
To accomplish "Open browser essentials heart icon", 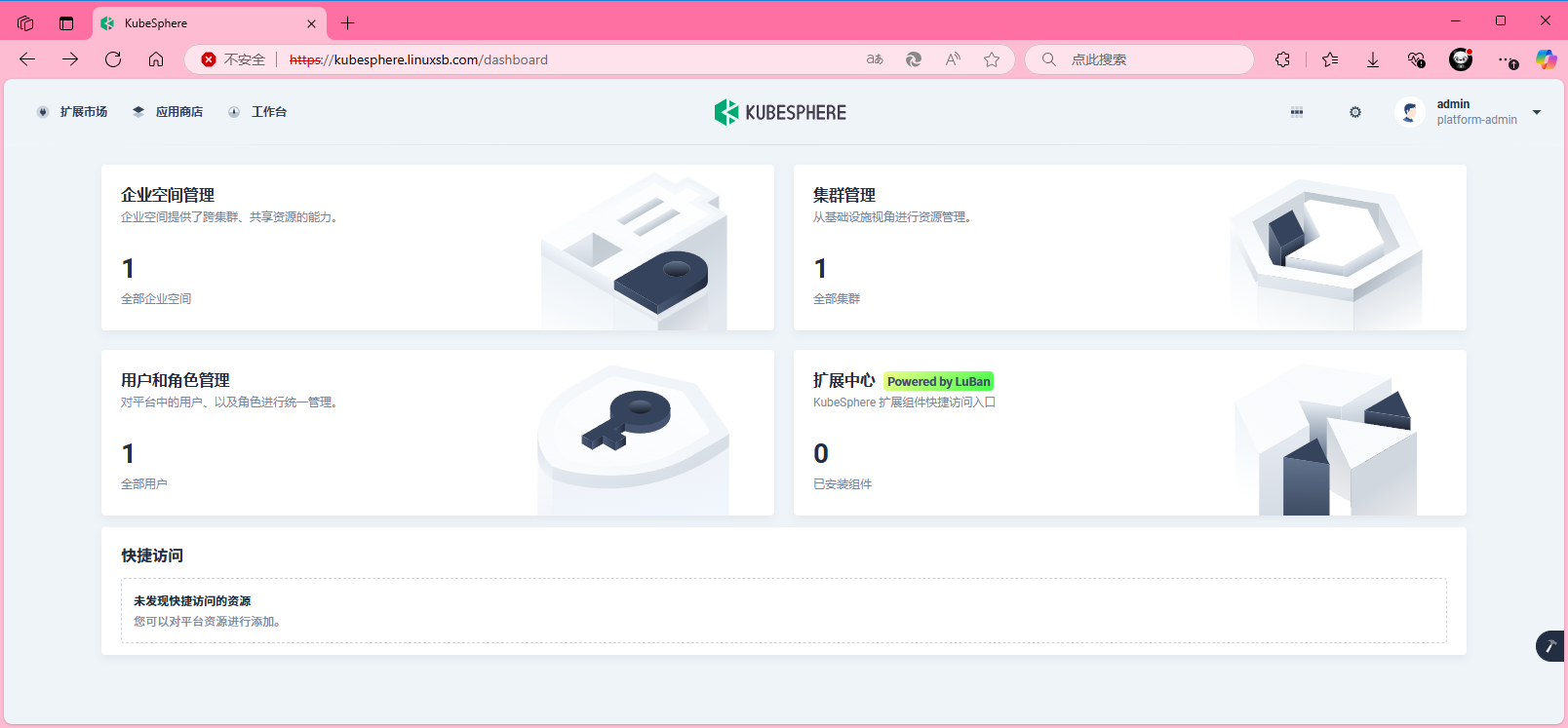I will [x=1417, y=59].
